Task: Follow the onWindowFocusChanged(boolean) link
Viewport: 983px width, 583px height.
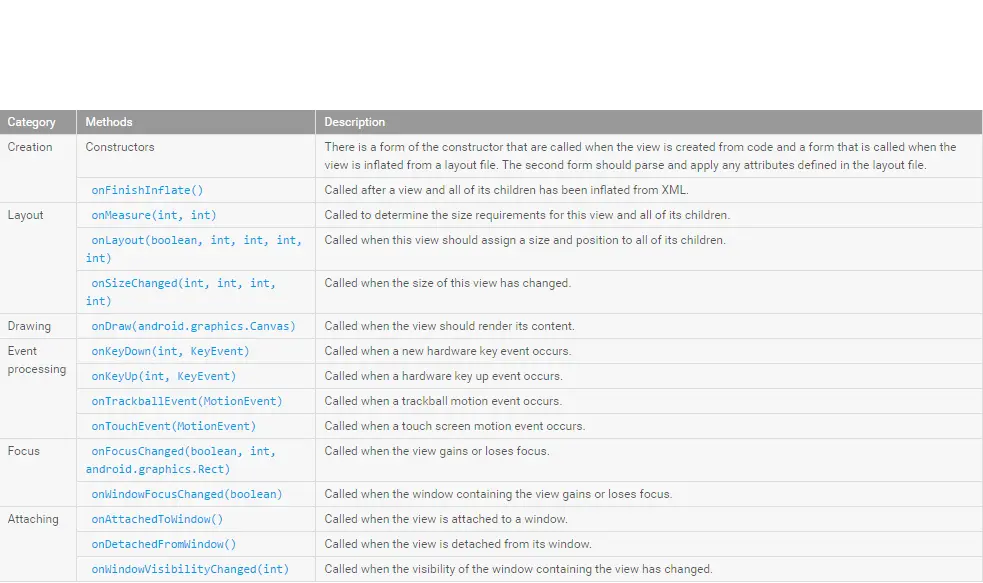Action: tap(187, 494)
